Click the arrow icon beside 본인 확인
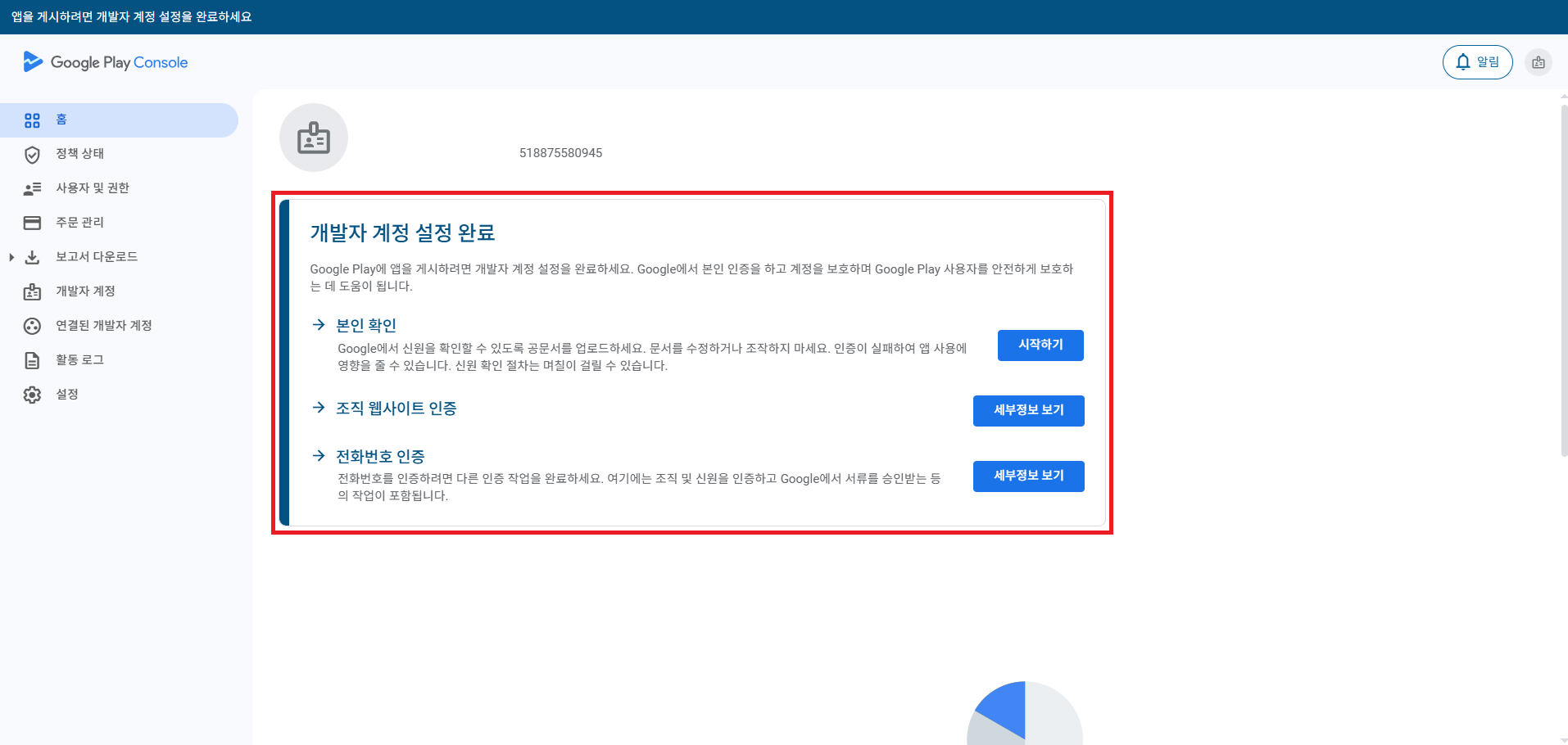This screenshot has height=745, width=1568. click(x=319, y=325)
